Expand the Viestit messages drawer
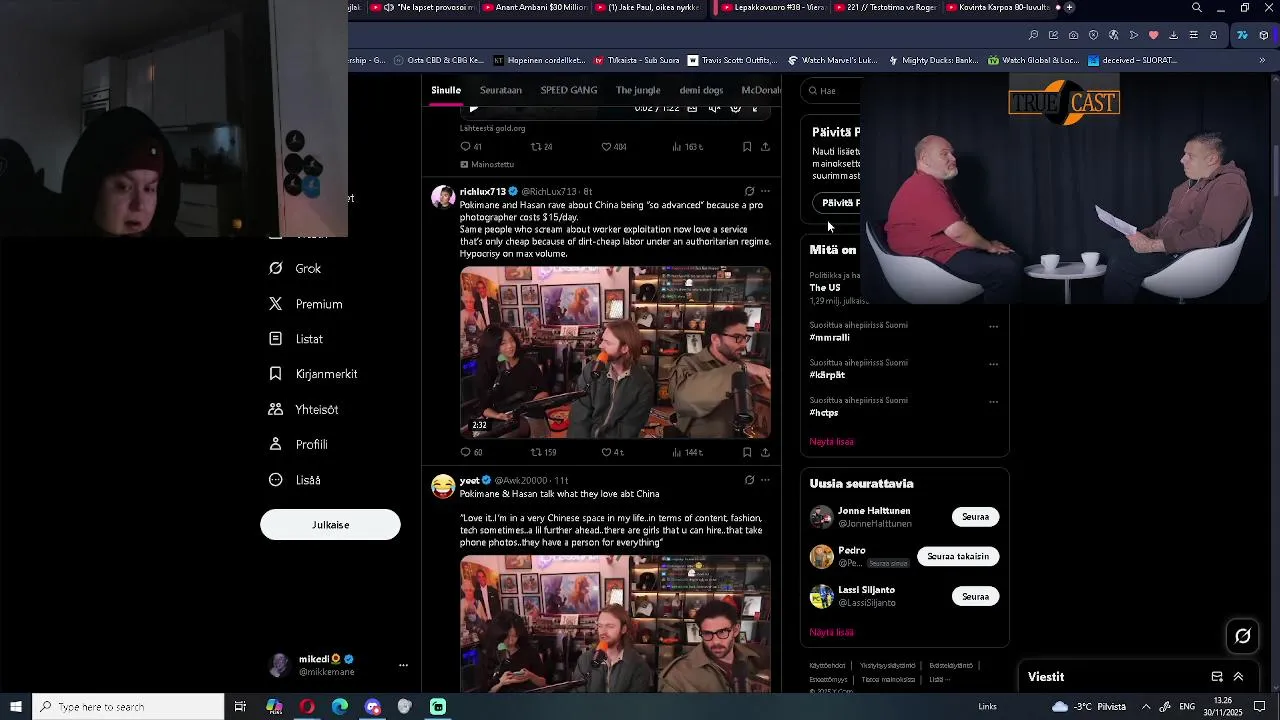 [1238, 677]
